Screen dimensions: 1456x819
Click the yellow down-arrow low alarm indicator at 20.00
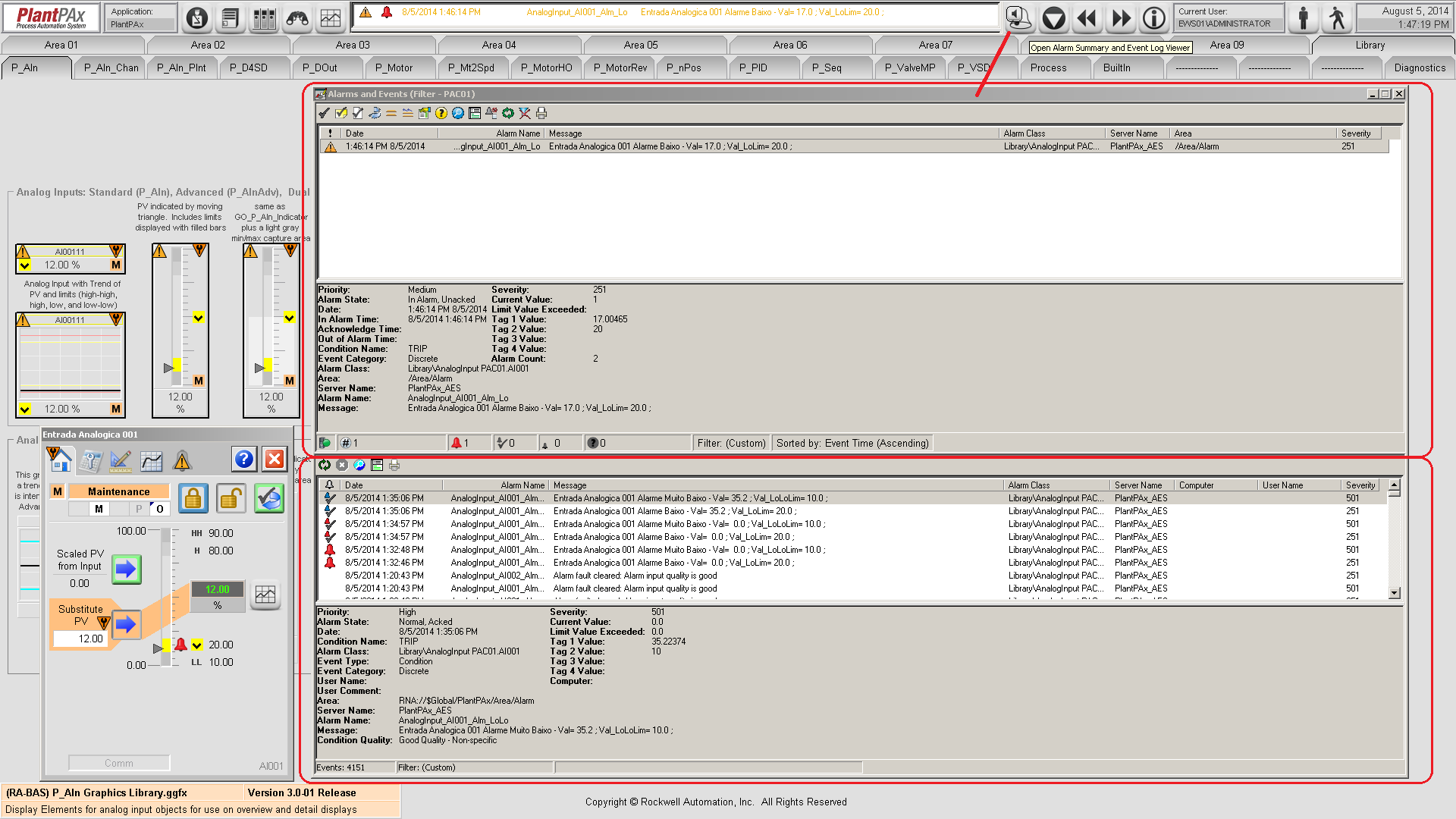click(x=197, y=645)
